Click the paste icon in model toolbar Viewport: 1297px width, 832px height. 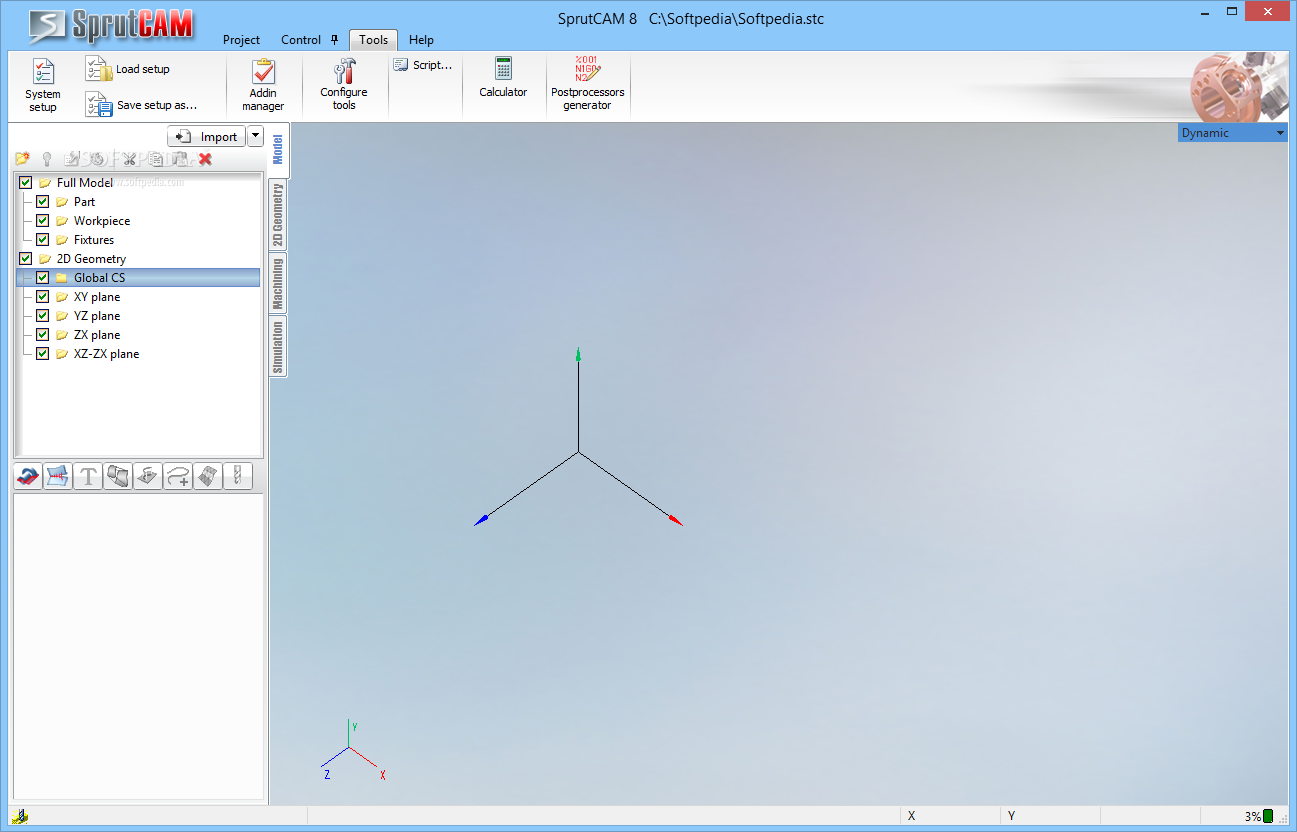tap(179, 159)
